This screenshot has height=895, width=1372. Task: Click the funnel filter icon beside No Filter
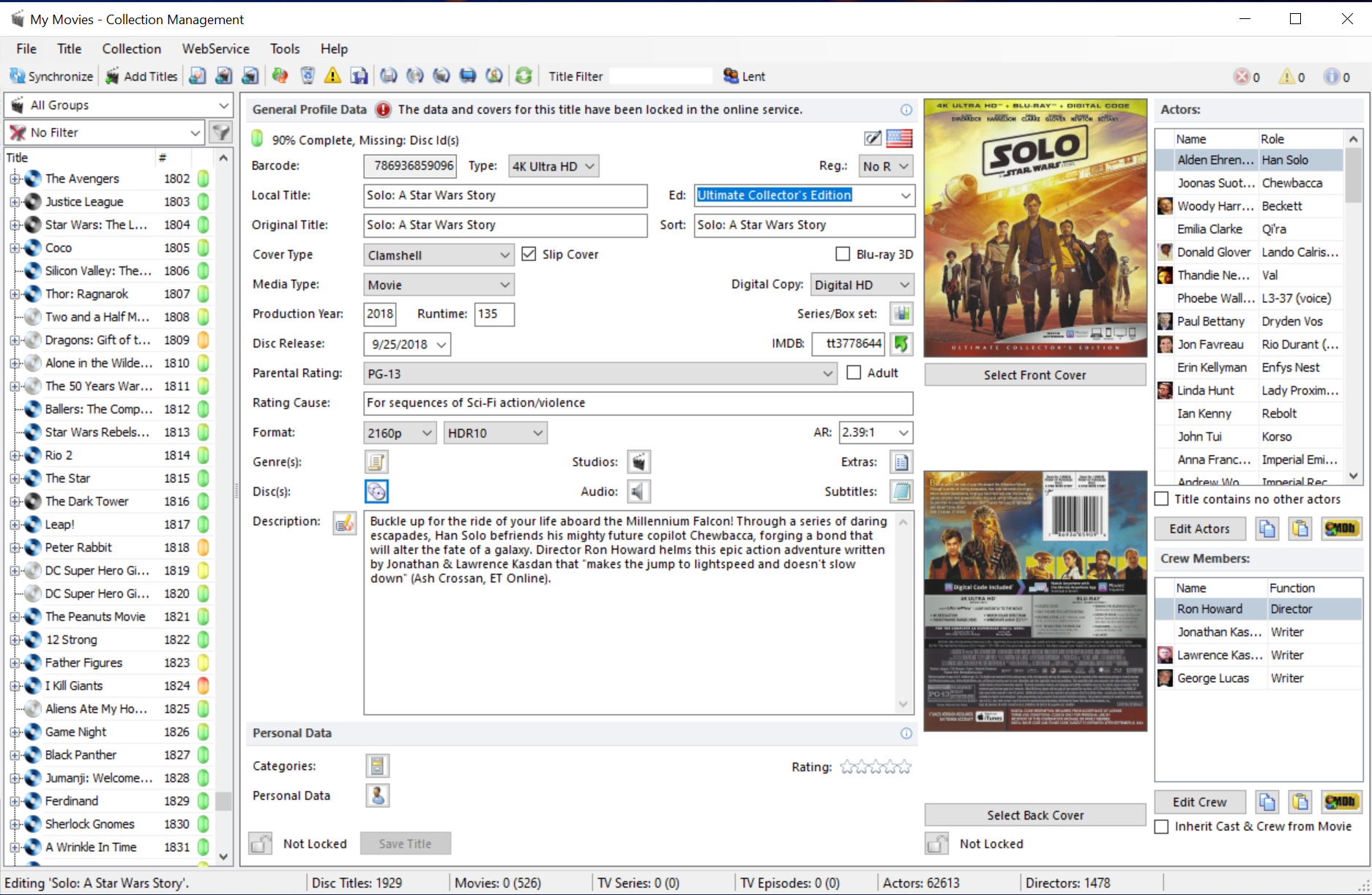220,132
